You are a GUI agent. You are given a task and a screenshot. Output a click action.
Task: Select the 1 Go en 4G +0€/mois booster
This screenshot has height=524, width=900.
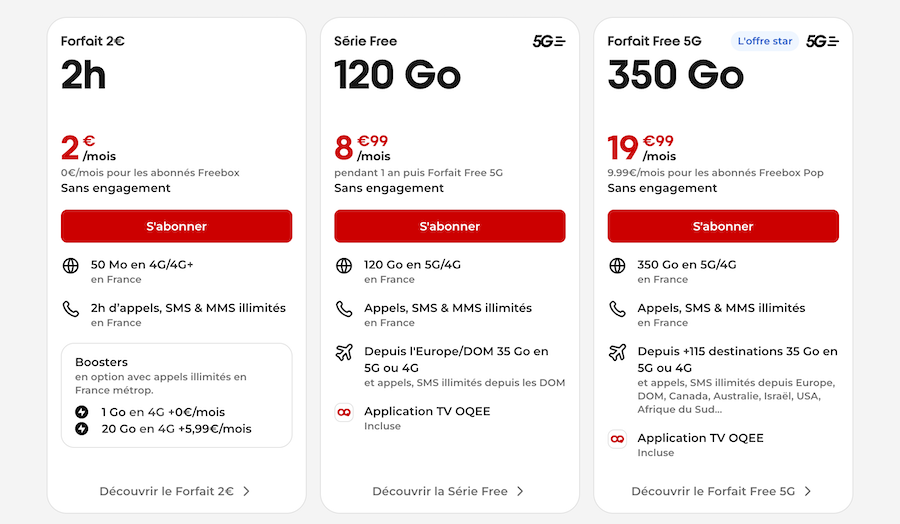[163, 412]
